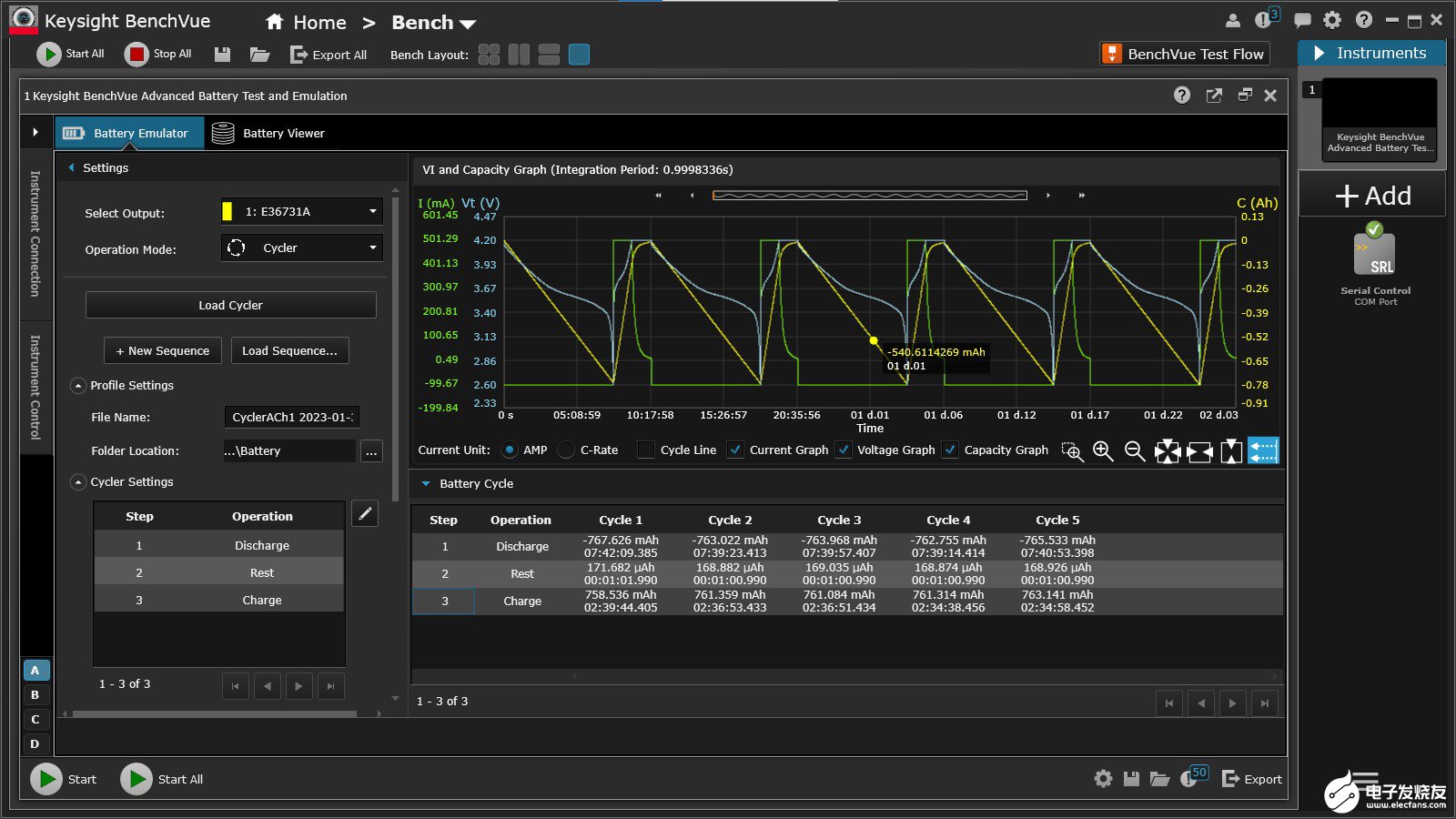This screenshot has width=1456, height=819.
Task: Autoscale the graph horizontally
Action: pyautogui.click(x=1199, y=451)
